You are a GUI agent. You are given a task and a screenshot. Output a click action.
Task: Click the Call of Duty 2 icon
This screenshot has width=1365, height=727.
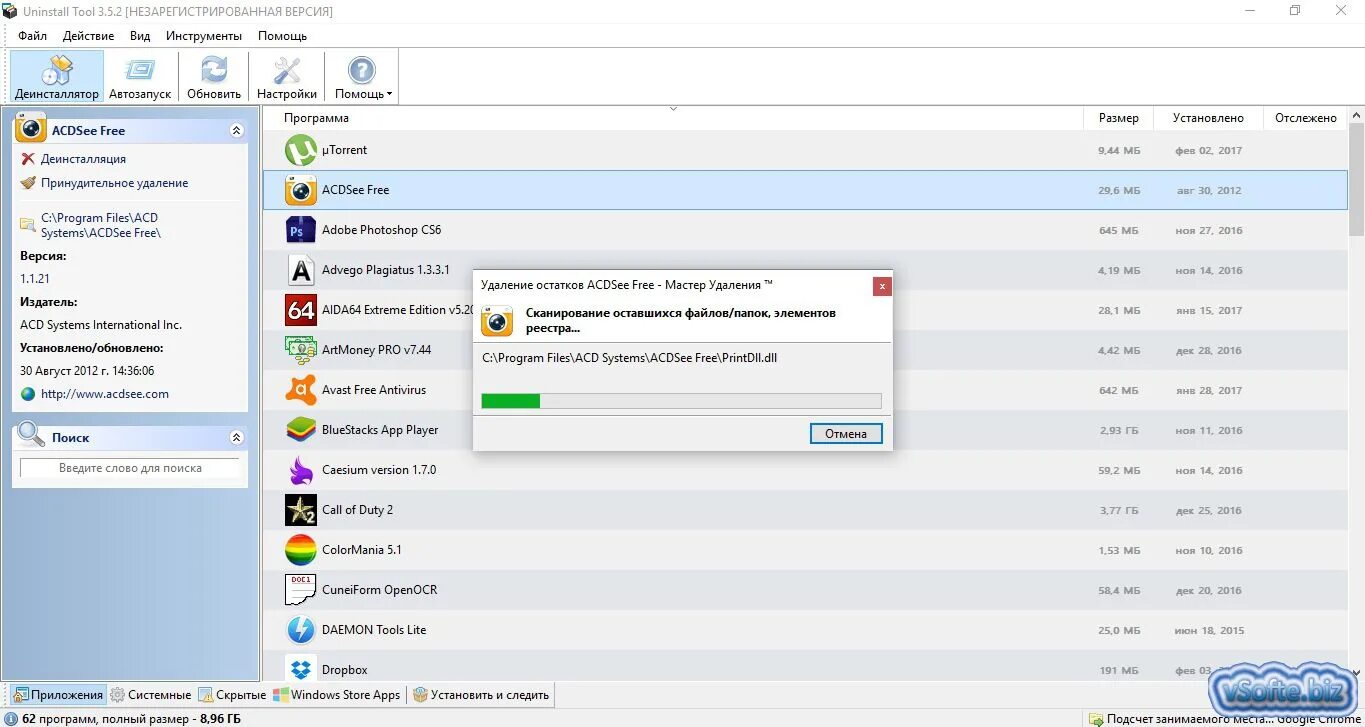(301, 510)
